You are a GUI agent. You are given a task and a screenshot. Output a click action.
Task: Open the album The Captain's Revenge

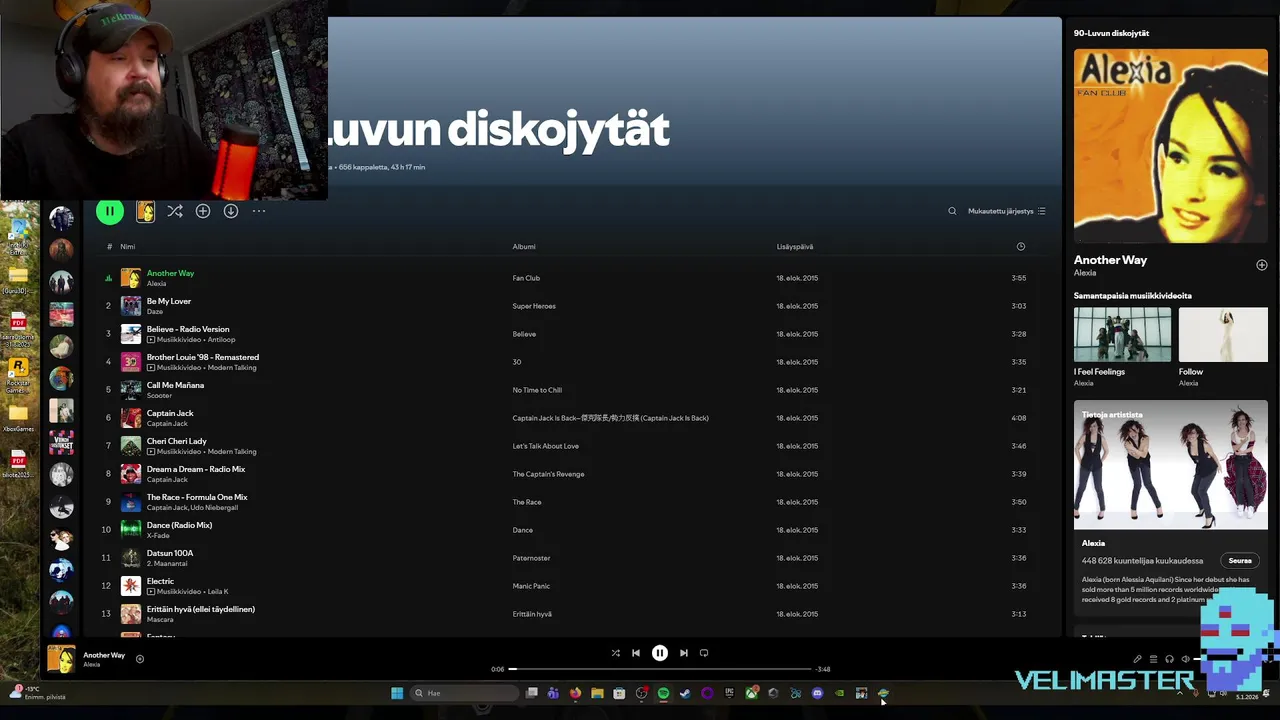tap(548, 474)
